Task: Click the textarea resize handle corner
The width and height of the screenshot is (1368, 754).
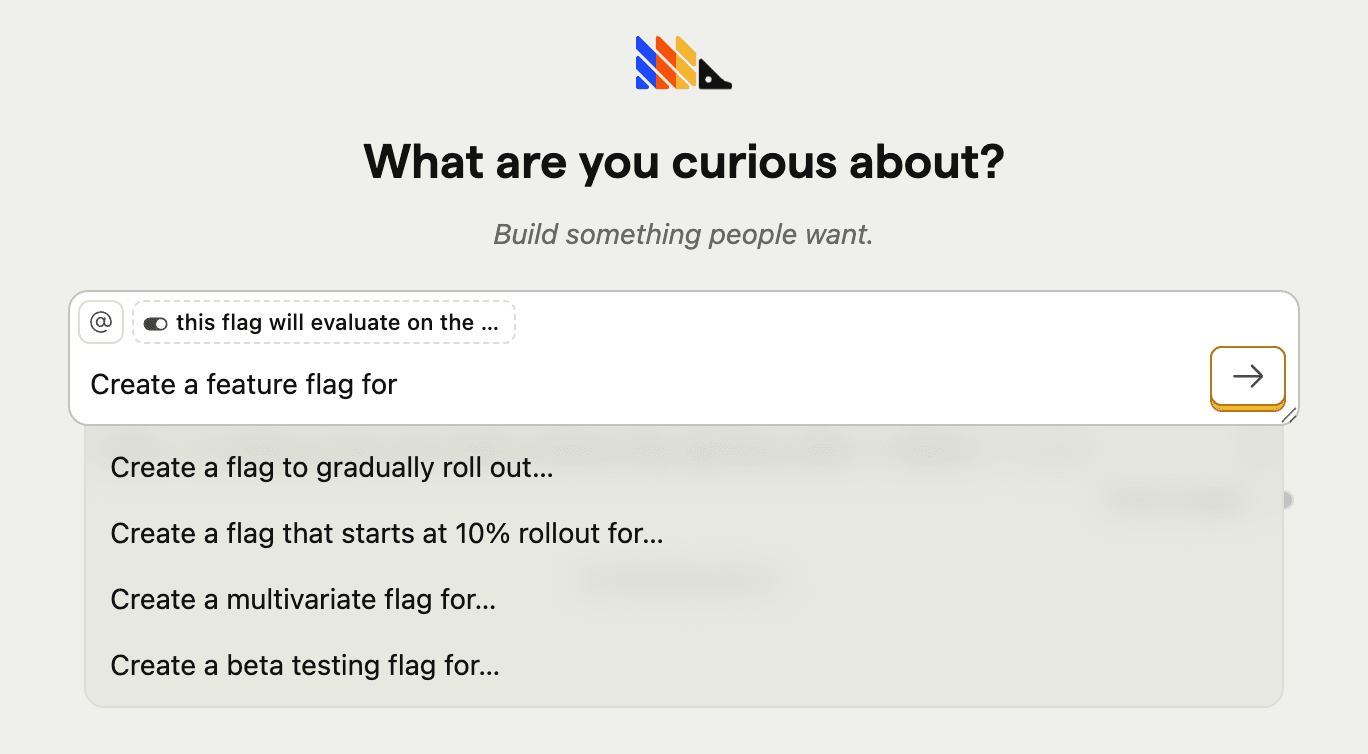Action: click(1289, 415)
